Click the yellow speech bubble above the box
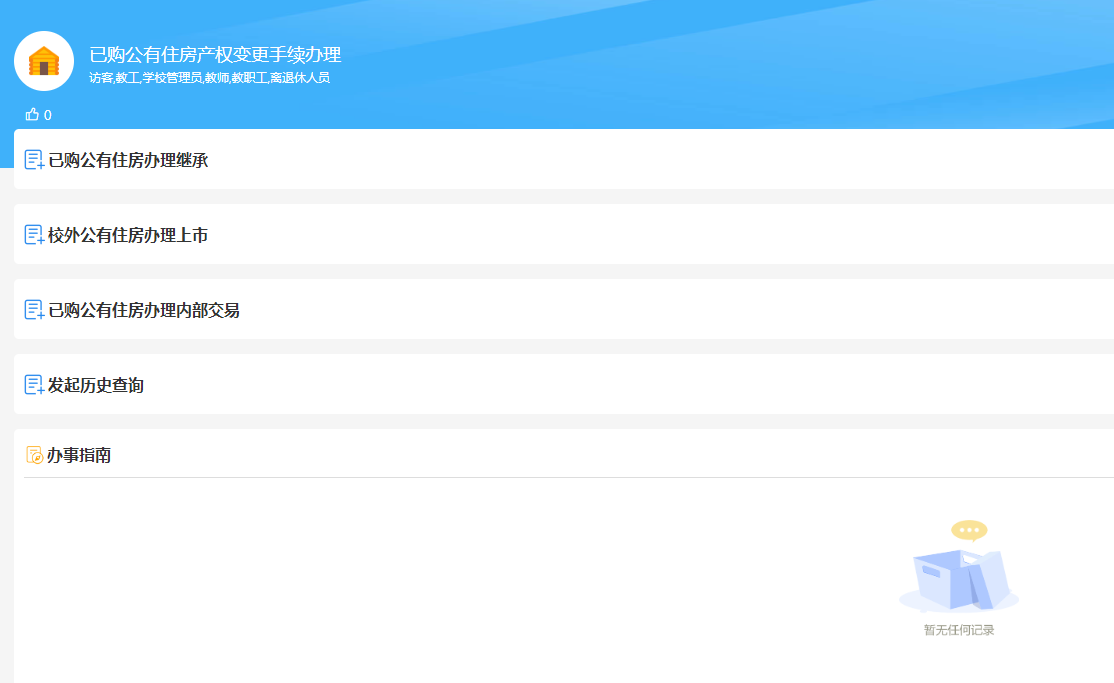This screenshot has width=1114, height=683. (x=968, y=530)
